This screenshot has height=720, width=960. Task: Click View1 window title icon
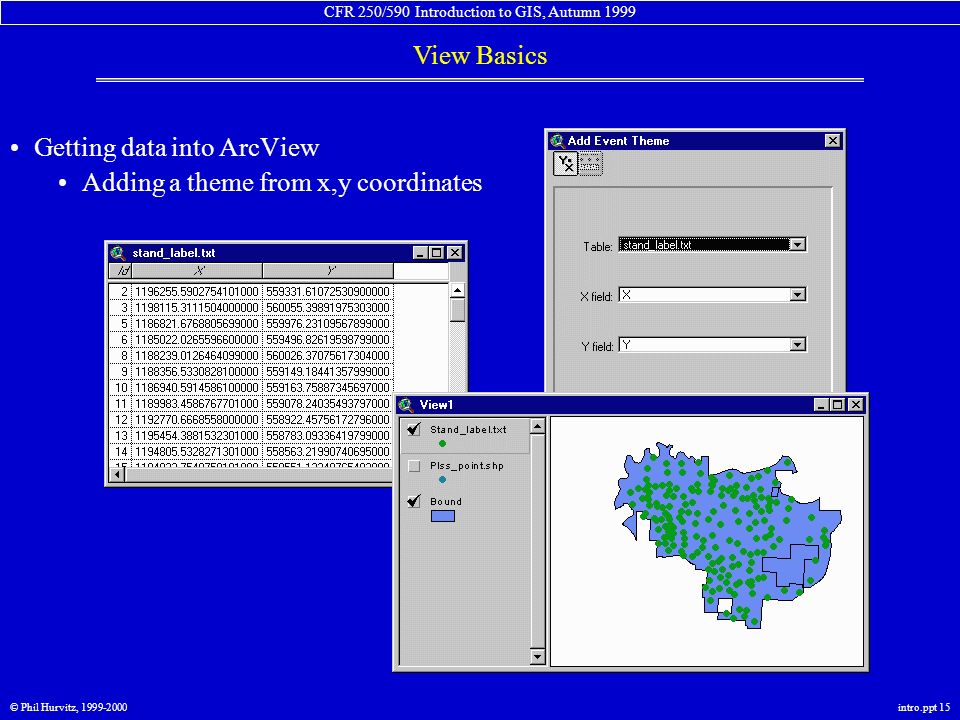pyautogui.click(x=405, y=405)
